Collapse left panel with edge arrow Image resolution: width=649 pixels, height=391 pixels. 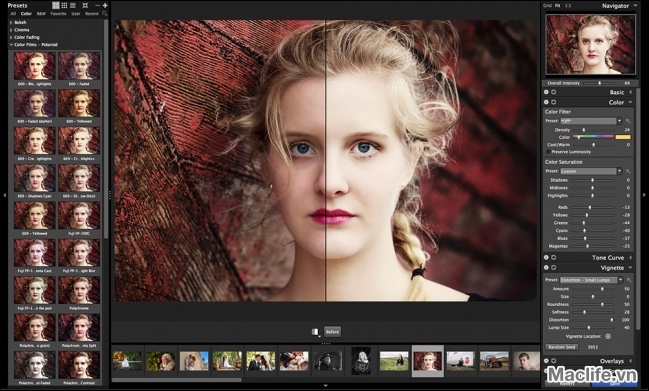[x=5, y=195]
